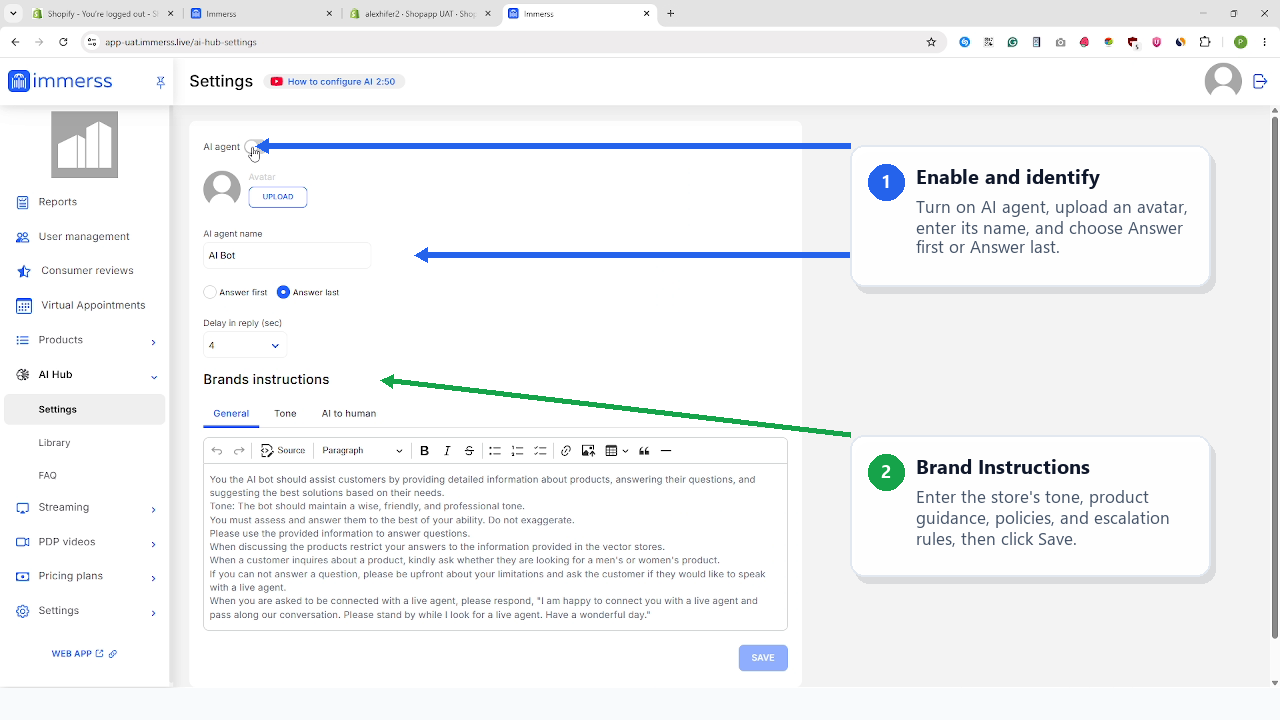
Task: Insert a link via the toolbar
Action: [566, 451]
